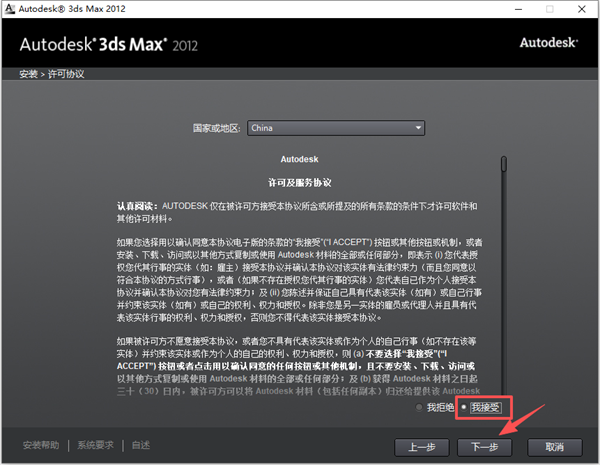The width and height of the screenshot is (600, 465).
Task: Click the license agreement scrollbar thumb
Action: (x=504, y=164)
